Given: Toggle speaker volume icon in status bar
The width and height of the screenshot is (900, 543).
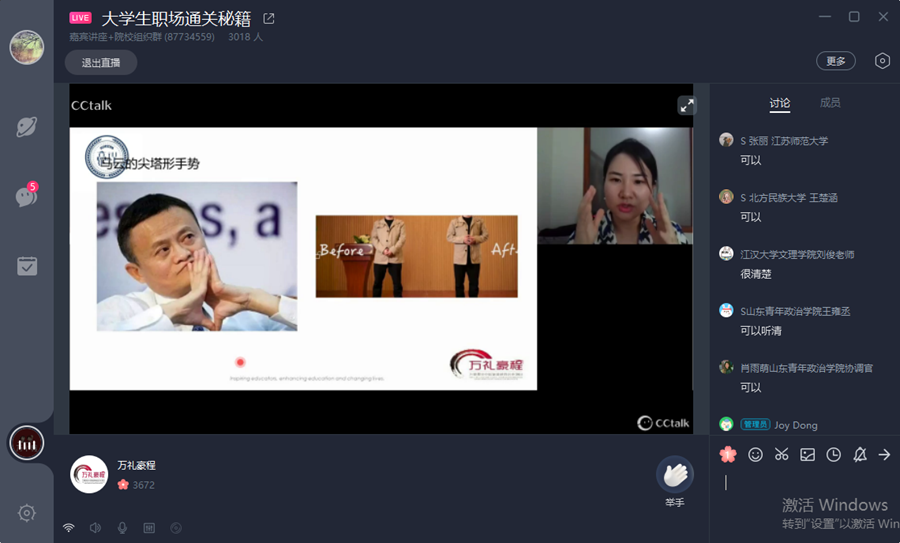Looking at the screenshot, I should click(x=95, y=527).
